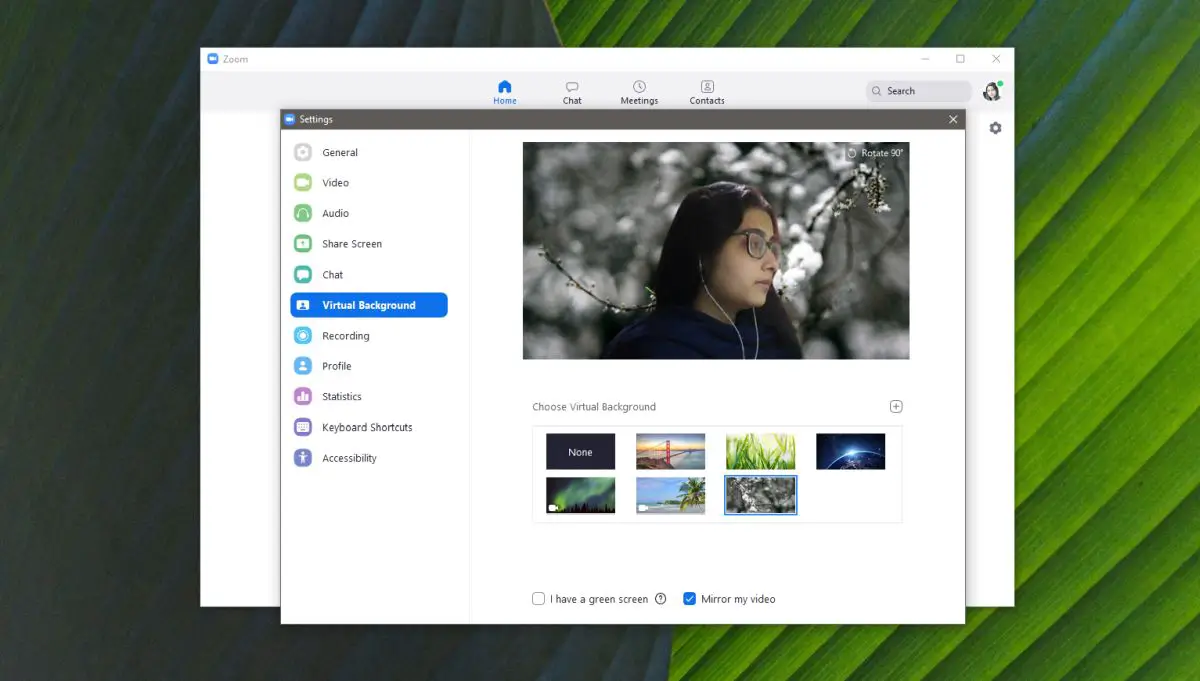Click the Search field in Zoom window
1200x681 pixels.
click(919, 91)
